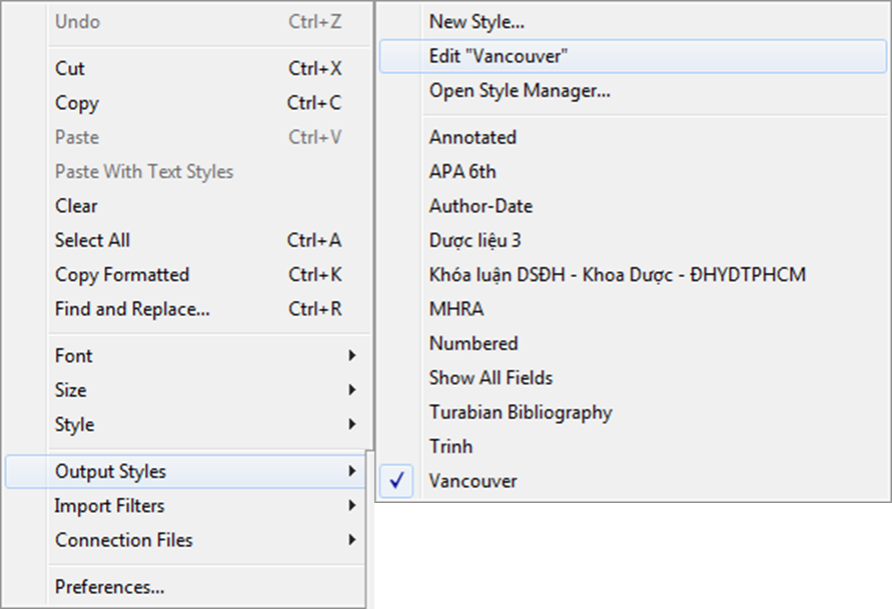Screen dimensions: 892x609
Task: Open Style Manager
Action: [x=633, y=90]
